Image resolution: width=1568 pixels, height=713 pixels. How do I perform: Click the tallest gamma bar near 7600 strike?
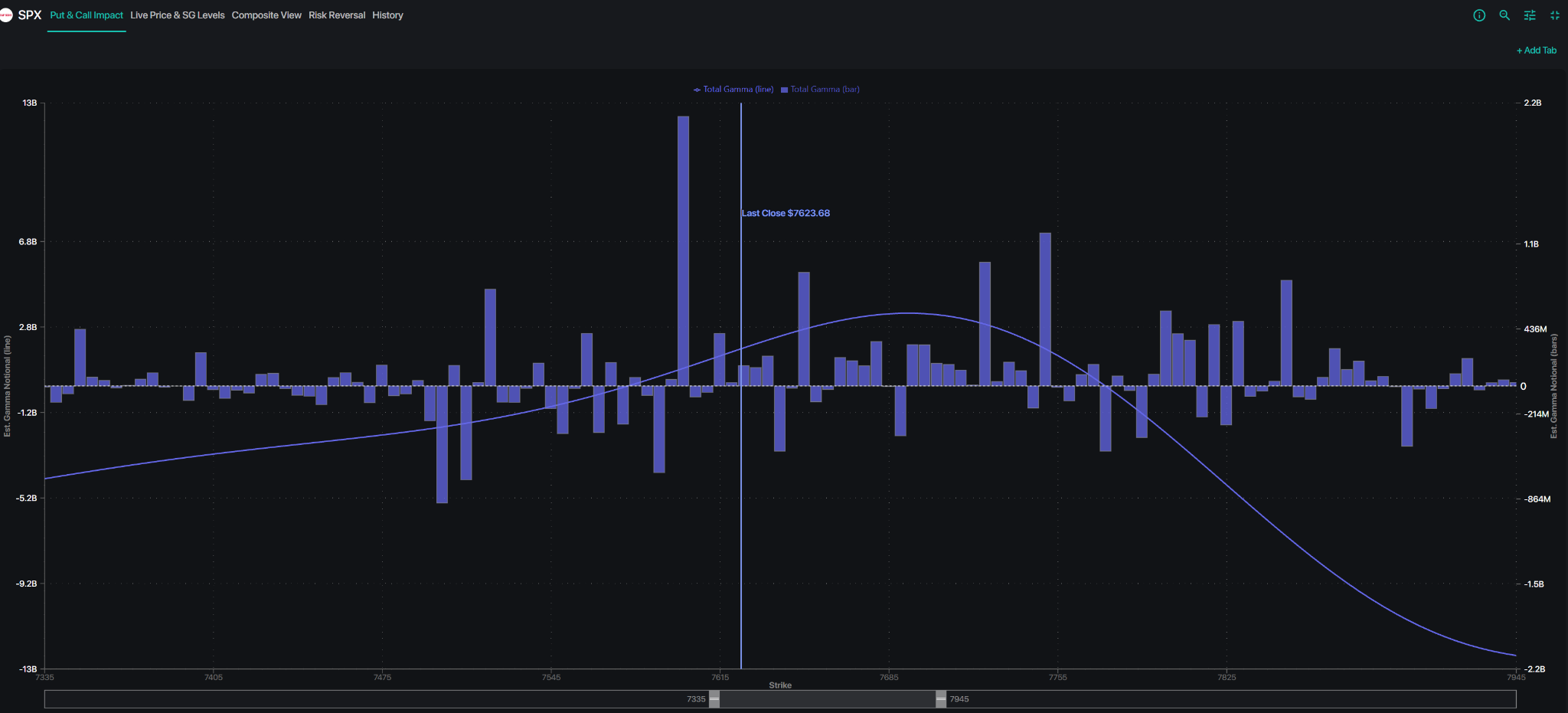pyautogui.click(x=683, y=251)
